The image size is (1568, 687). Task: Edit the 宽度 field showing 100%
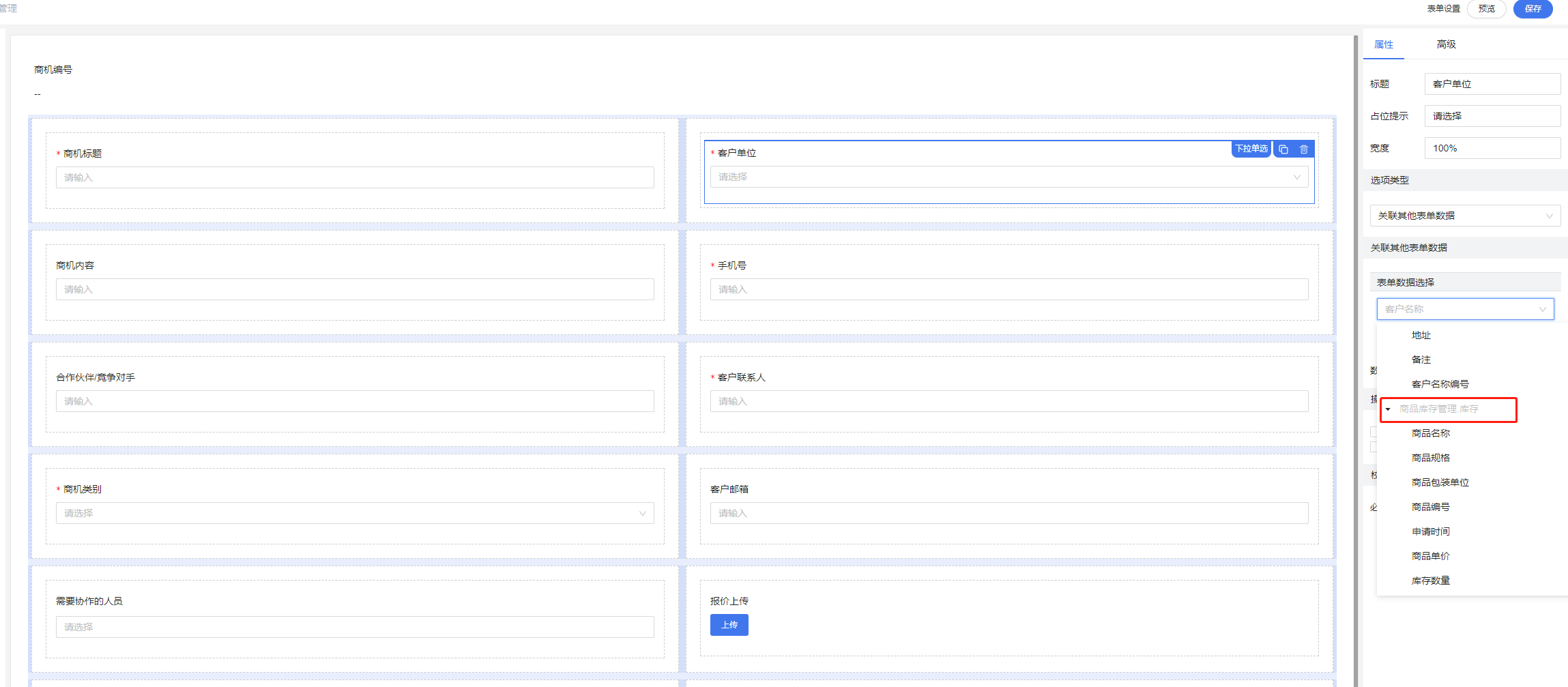(x=1492, y=148)
